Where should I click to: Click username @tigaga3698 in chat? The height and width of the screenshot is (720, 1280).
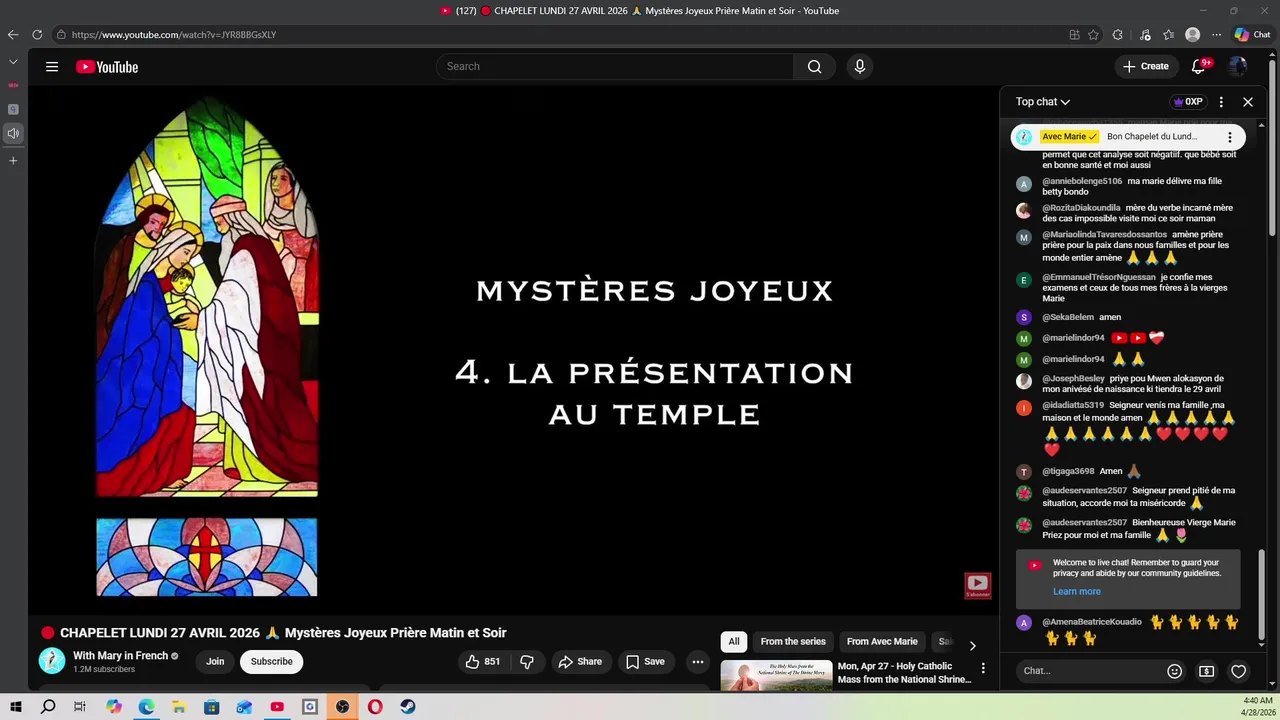[1068, 471]
